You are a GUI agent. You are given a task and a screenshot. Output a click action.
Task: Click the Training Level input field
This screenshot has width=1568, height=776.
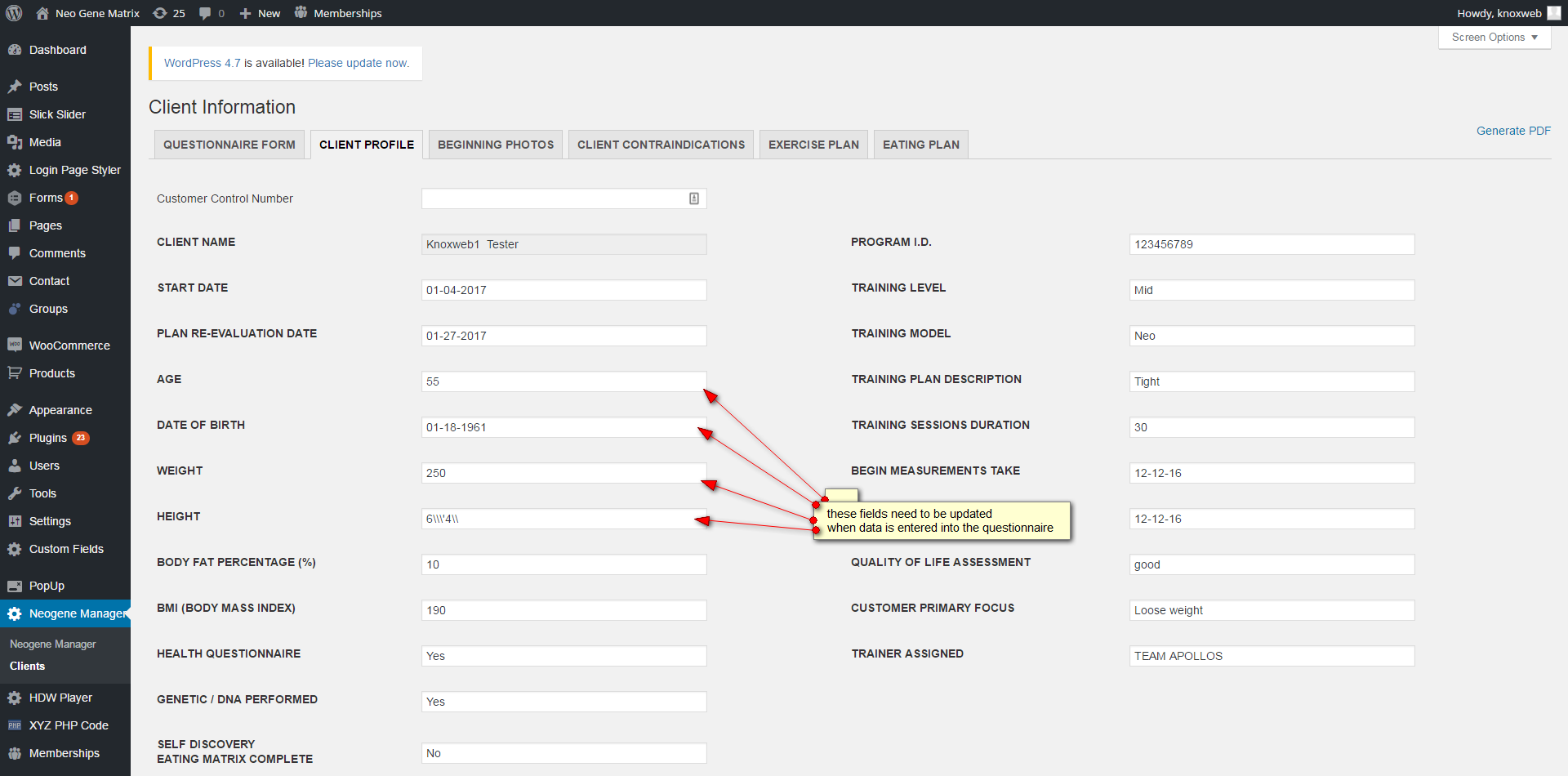coord(1271,290)
